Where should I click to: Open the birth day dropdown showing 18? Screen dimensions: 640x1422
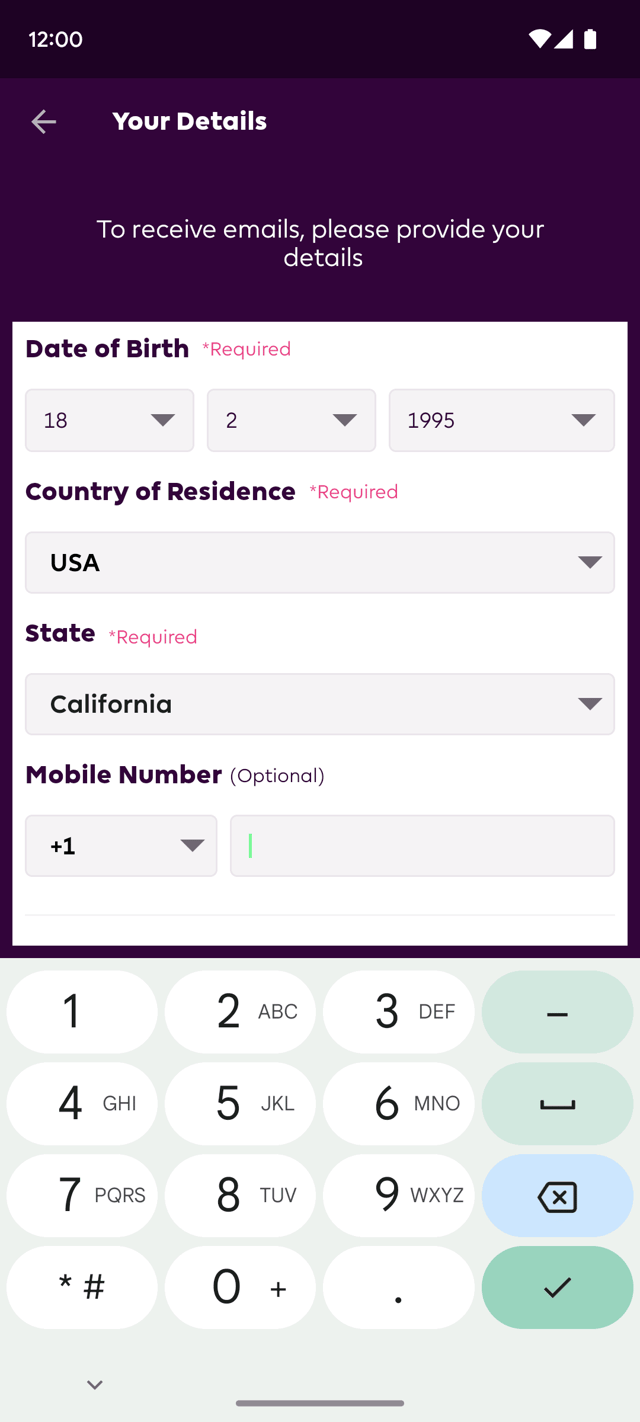[x=109, y=420]
